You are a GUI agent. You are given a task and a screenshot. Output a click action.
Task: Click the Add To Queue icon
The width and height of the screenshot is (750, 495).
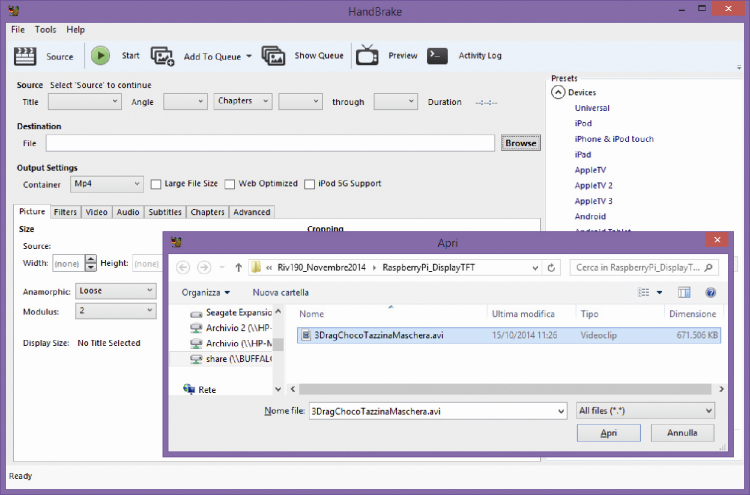(163, 56)
